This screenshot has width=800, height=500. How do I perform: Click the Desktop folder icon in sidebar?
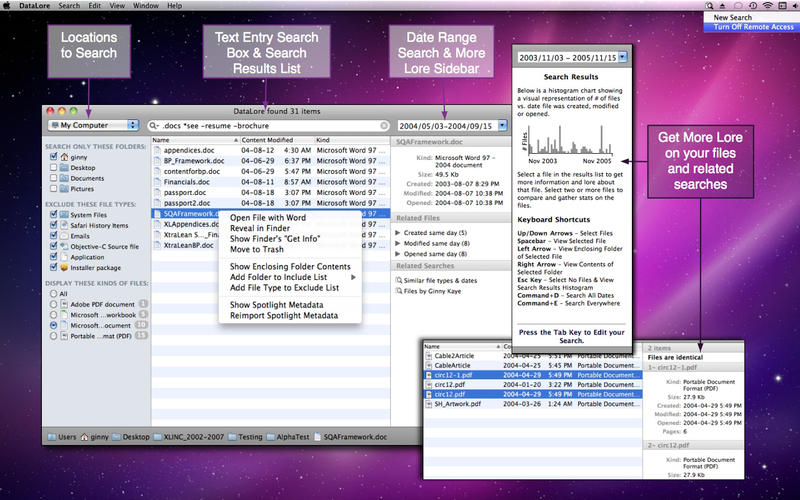[64, 167]
